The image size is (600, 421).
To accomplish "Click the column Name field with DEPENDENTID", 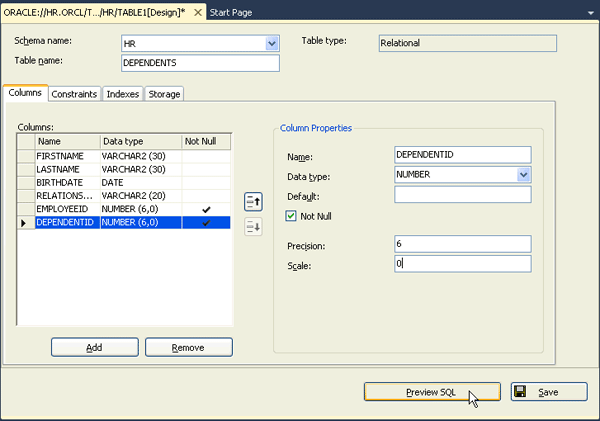I will tap(463, 155).
